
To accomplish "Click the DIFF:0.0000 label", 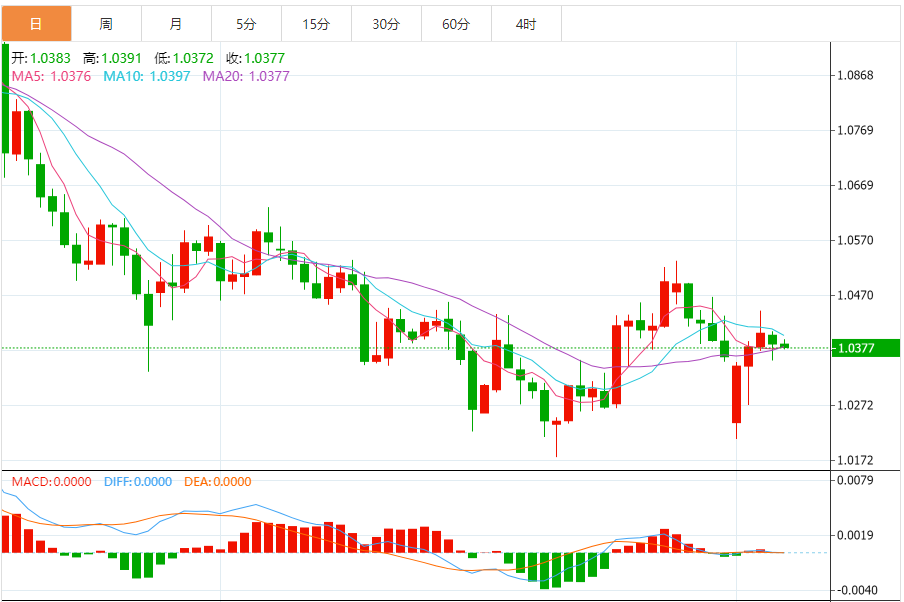I will [x=138, y=481].
